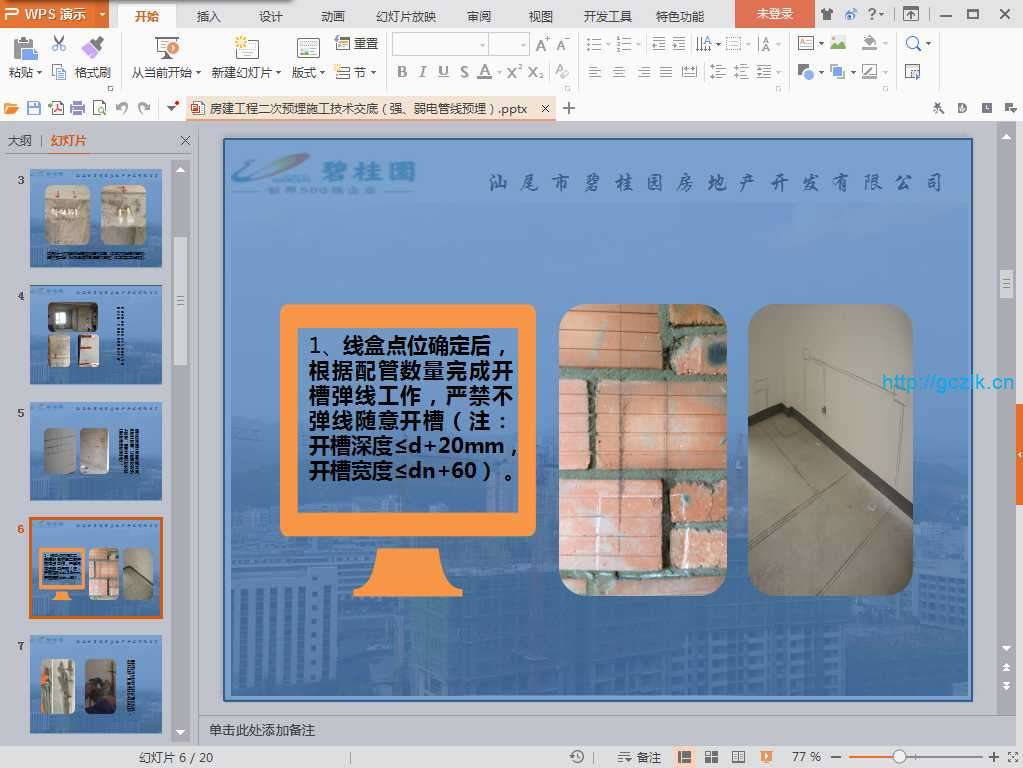
Task: Click the Print icon in quick access toolbar
Action: (78, 108)
